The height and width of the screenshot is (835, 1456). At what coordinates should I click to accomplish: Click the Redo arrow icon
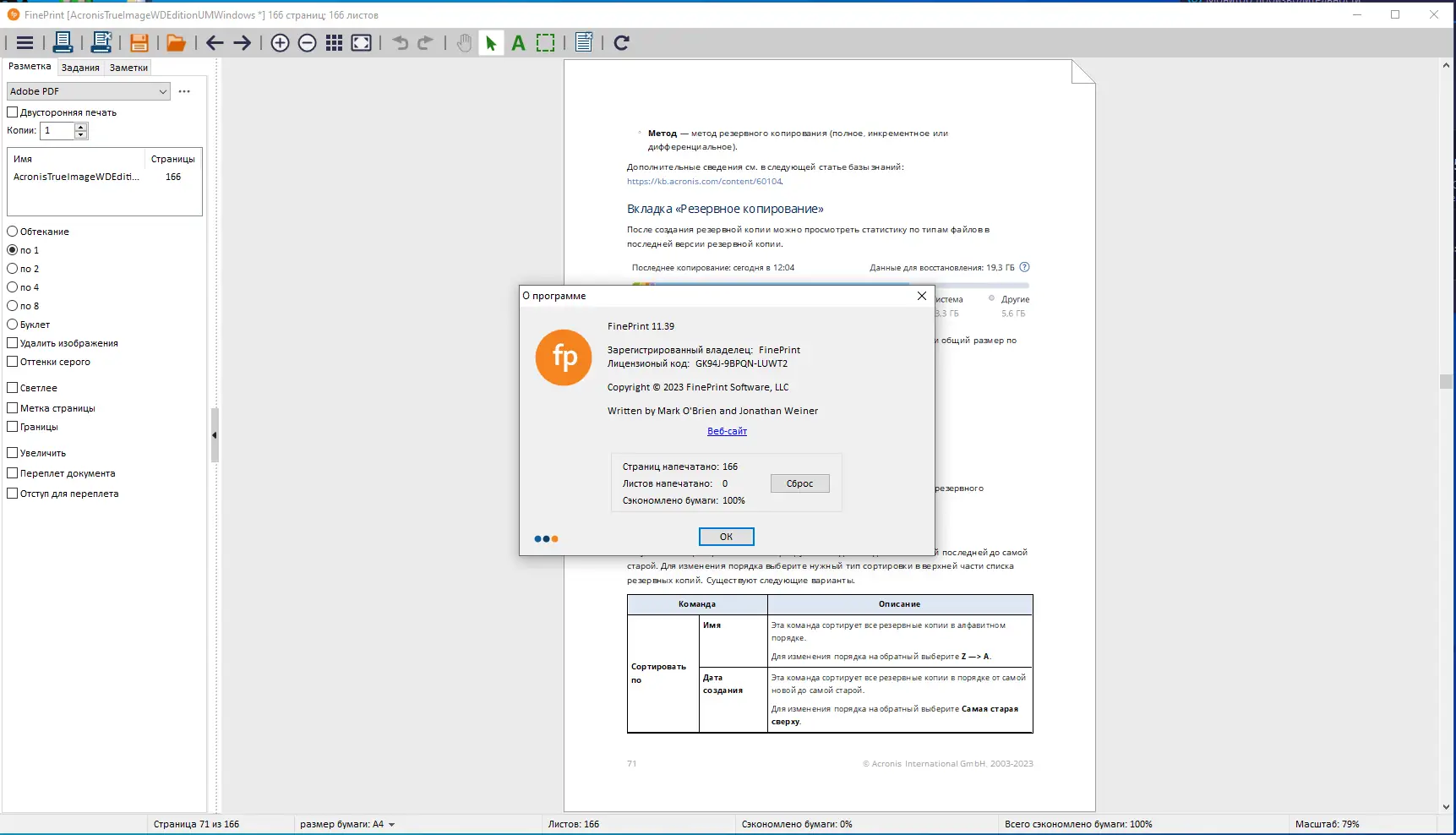click(425, 43)
